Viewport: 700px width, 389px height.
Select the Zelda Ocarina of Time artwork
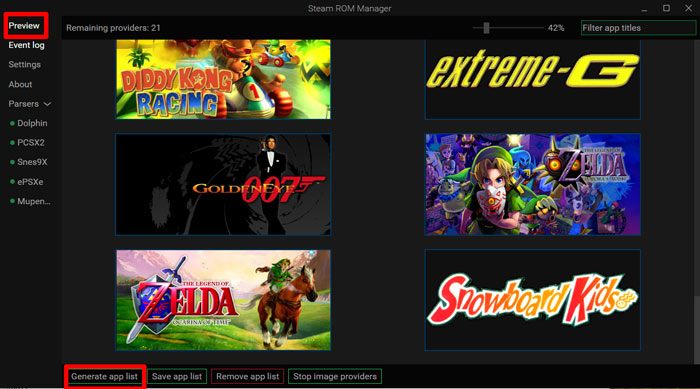click(x=223, y=300)
